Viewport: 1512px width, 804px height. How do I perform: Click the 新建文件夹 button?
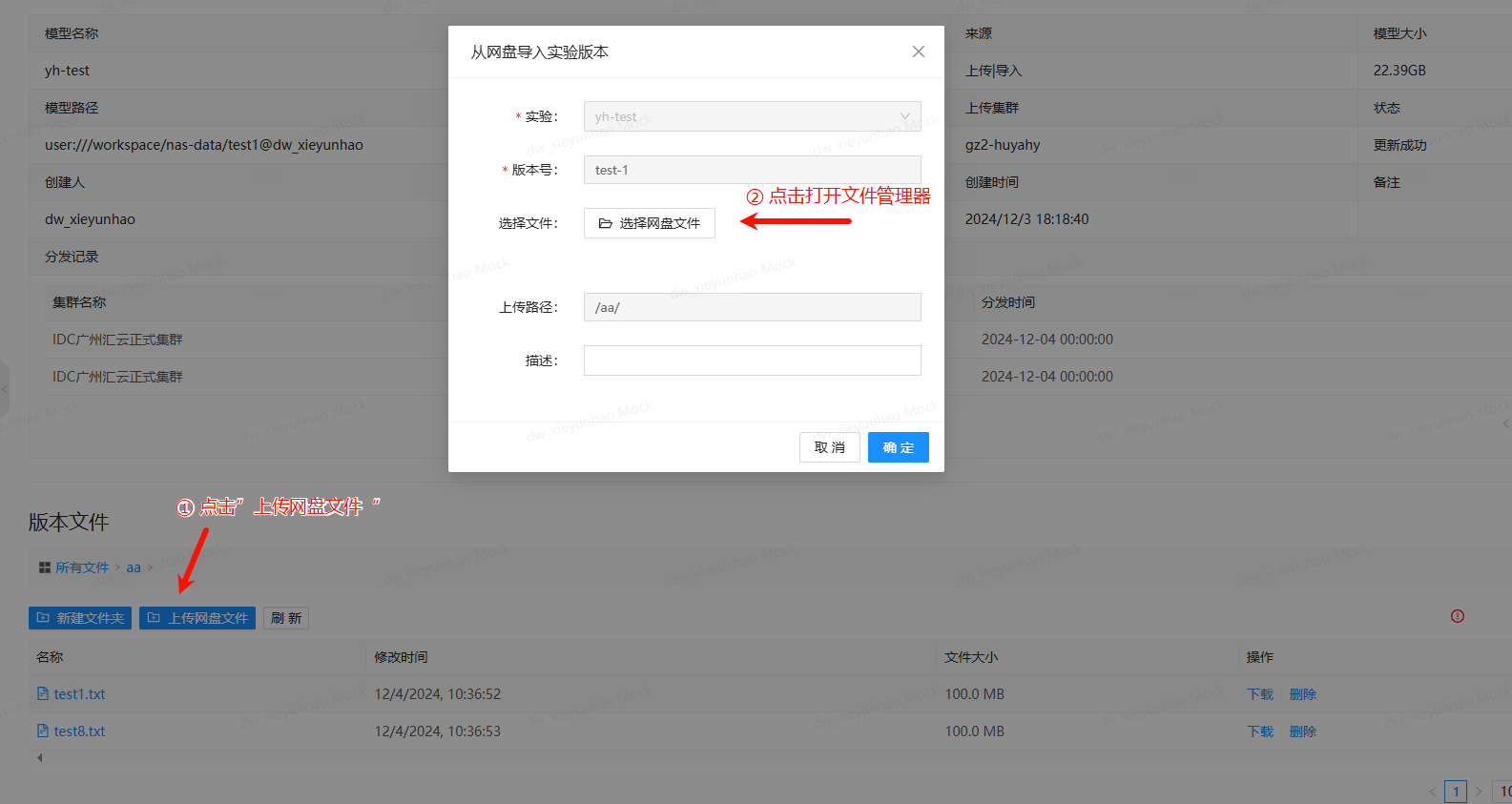[80, 618]
